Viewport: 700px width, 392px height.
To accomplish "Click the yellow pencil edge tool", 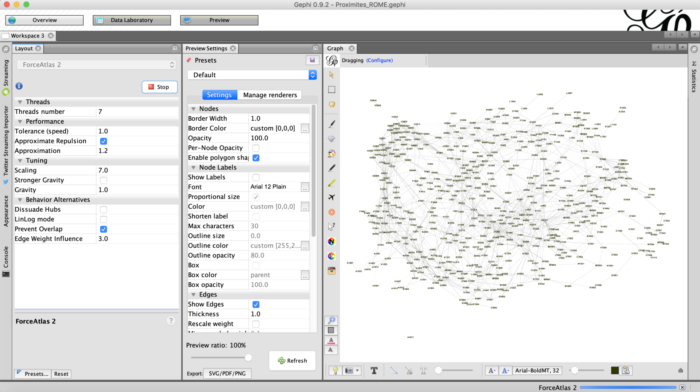I will pyautogui.click(x=331, y=183).
